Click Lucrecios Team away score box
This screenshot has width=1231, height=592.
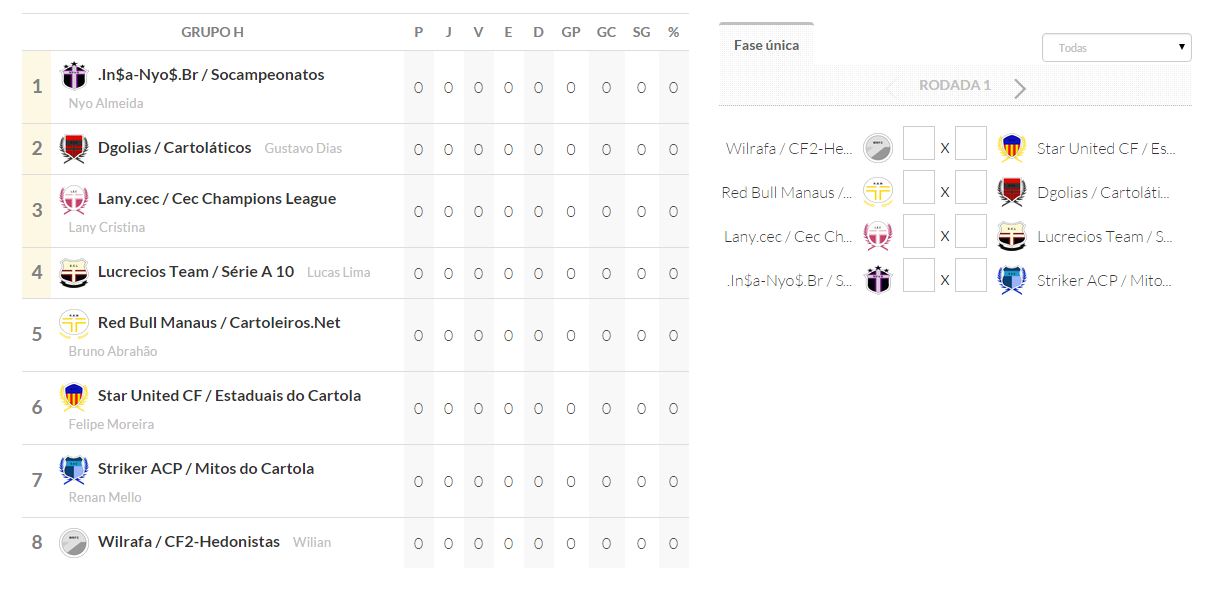[970, 231]
